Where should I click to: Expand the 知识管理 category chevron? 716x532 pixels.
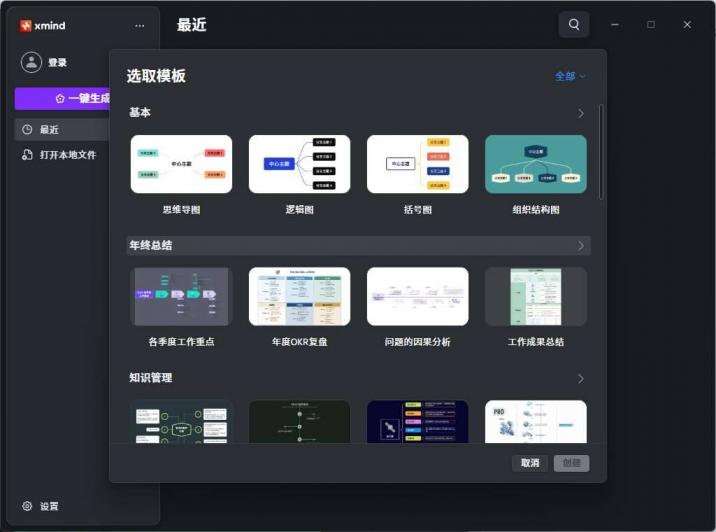[x=581, y=379]
